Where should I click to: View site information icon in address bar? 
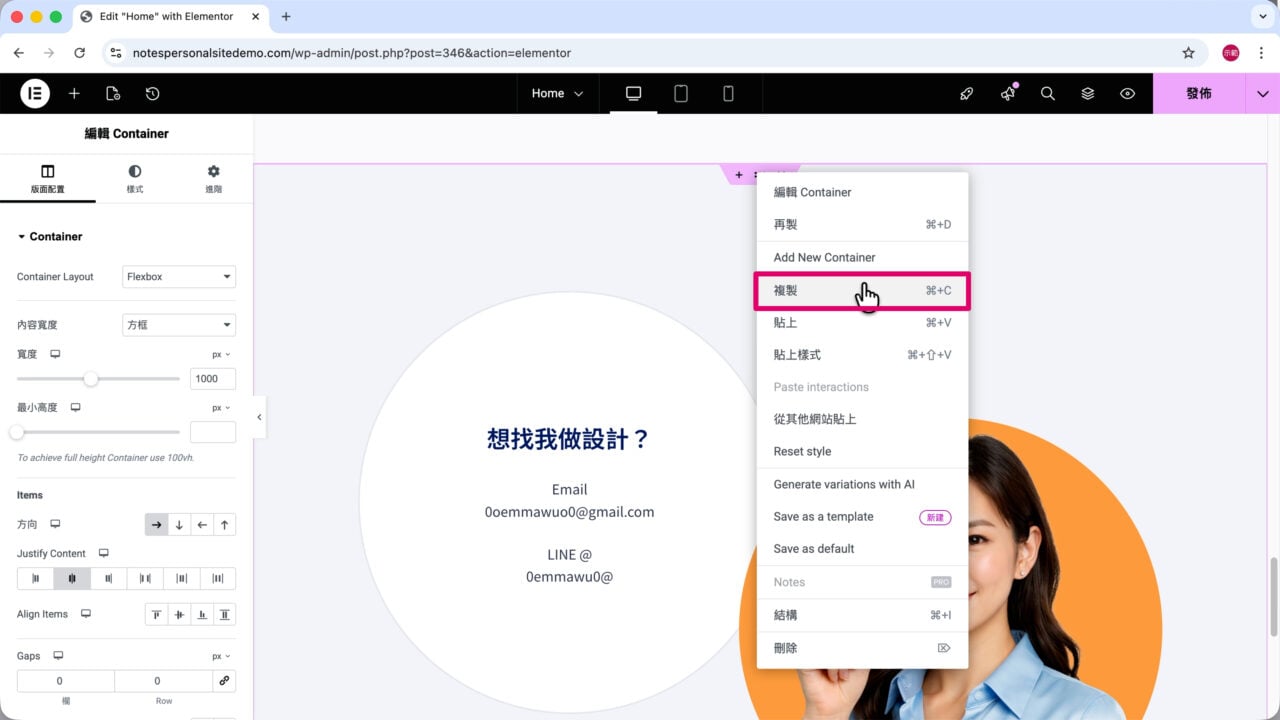click(x=116, y=53)
